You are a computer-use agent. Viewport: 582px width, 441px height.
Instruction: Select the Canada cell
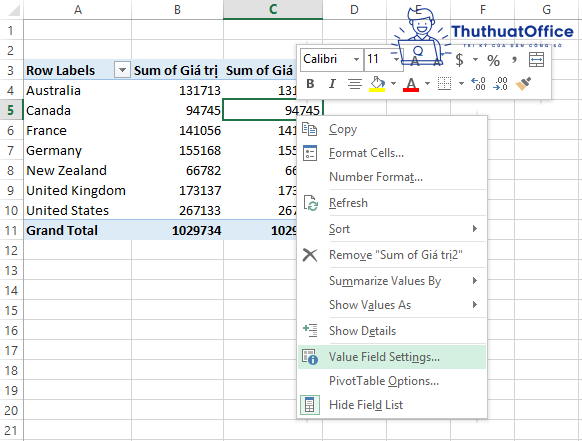click(78, 110)
